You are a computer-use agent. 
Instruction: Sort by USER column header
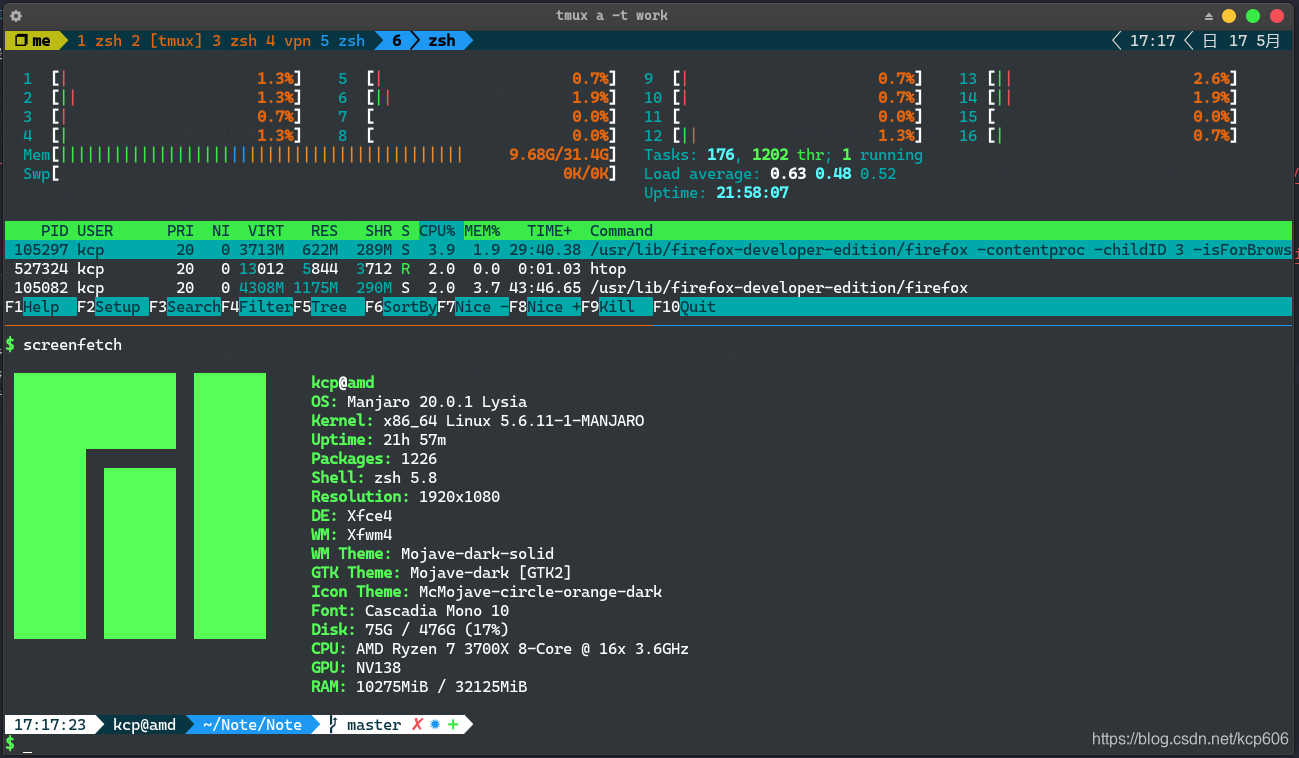pyautogui.click(x=95, y=231)
